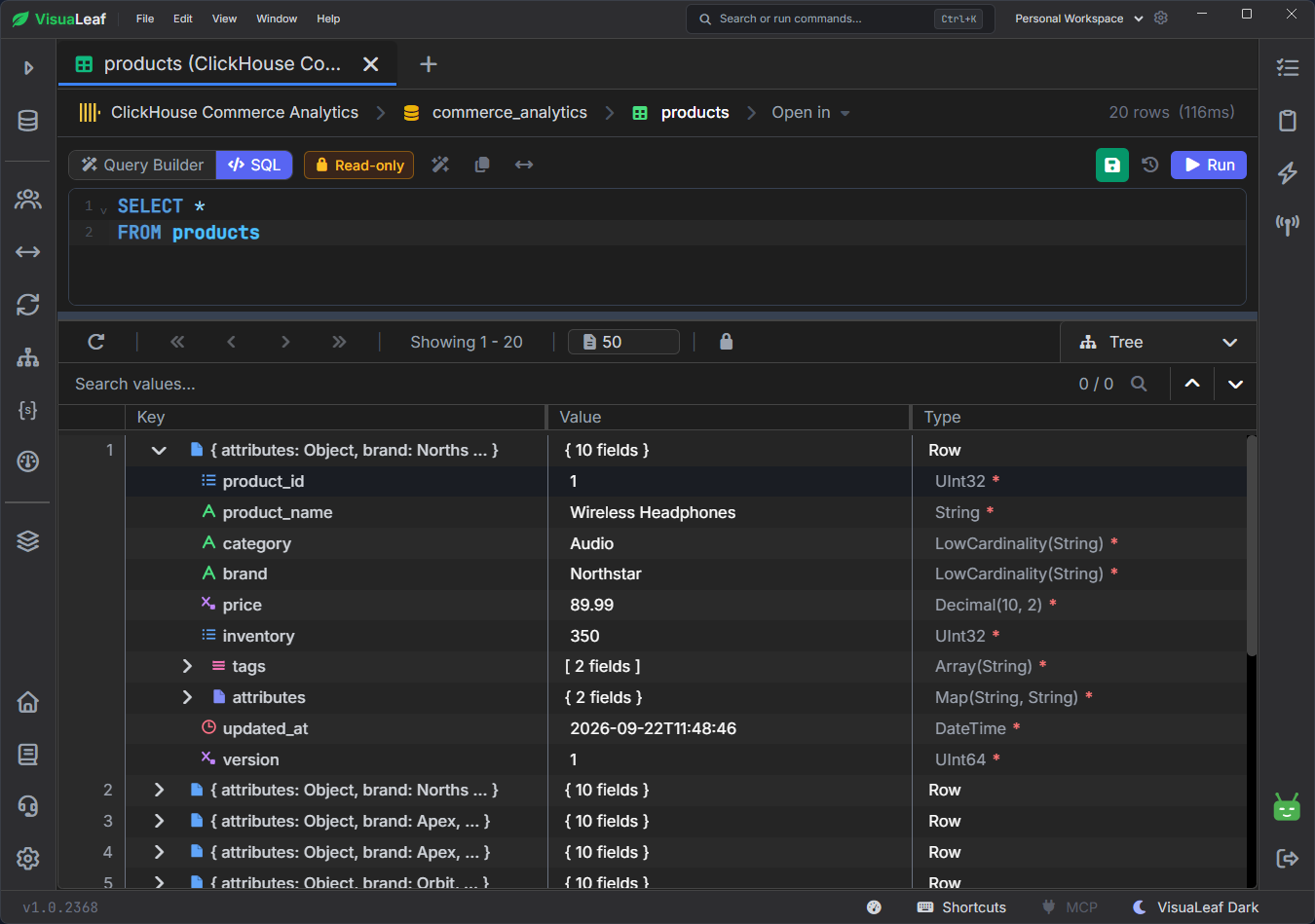
Task: Expand the attributes map node
Action: pos(187,697)
